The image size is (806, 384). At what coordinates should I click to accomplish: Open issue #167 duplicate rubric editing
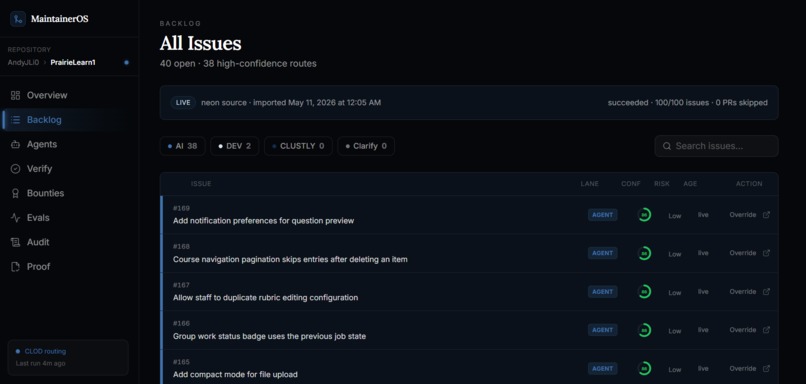pos(265,298)
